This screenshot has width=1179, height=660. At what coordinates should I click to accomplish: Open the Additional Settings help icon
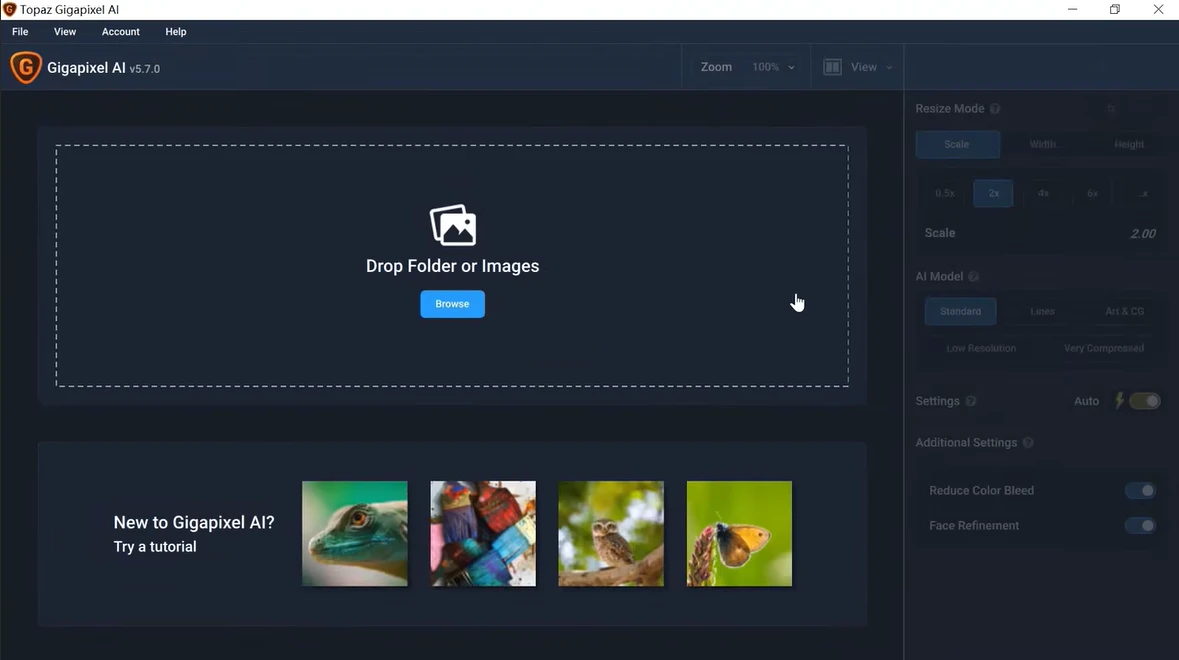coord(1028,443)
